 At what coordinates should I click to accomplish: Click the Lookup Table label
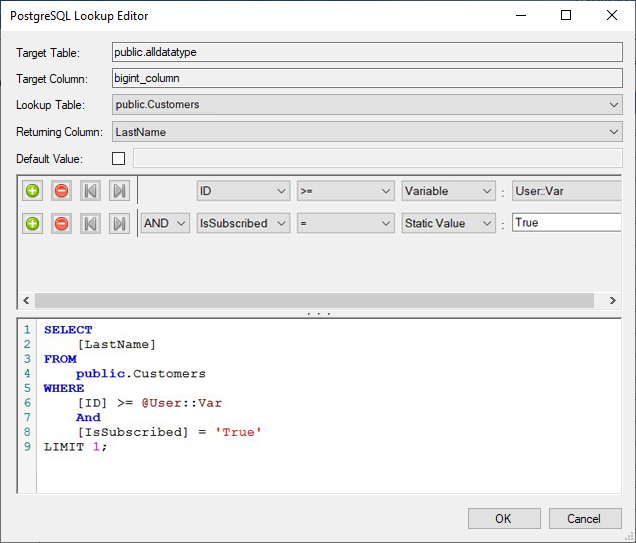[x=50, y=105]
